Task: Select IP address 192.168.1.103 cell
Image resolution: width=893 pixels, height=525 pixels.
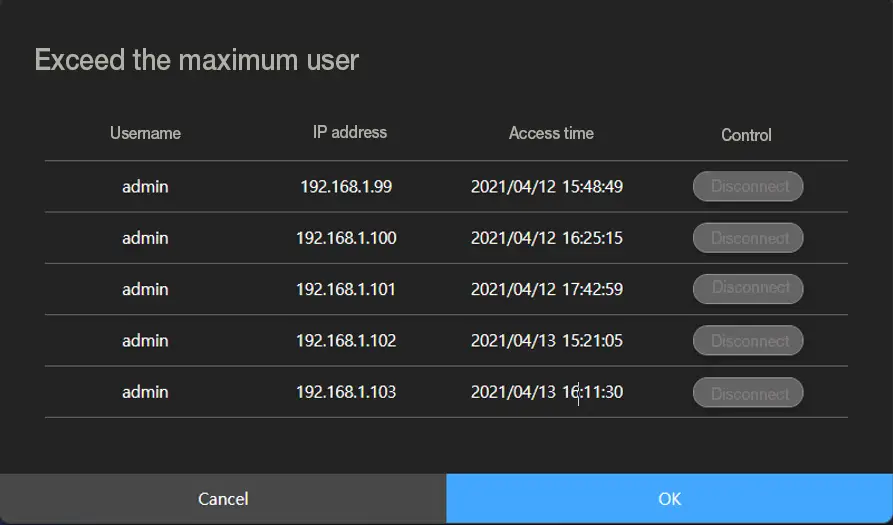Action: click(x=346, y=392)
